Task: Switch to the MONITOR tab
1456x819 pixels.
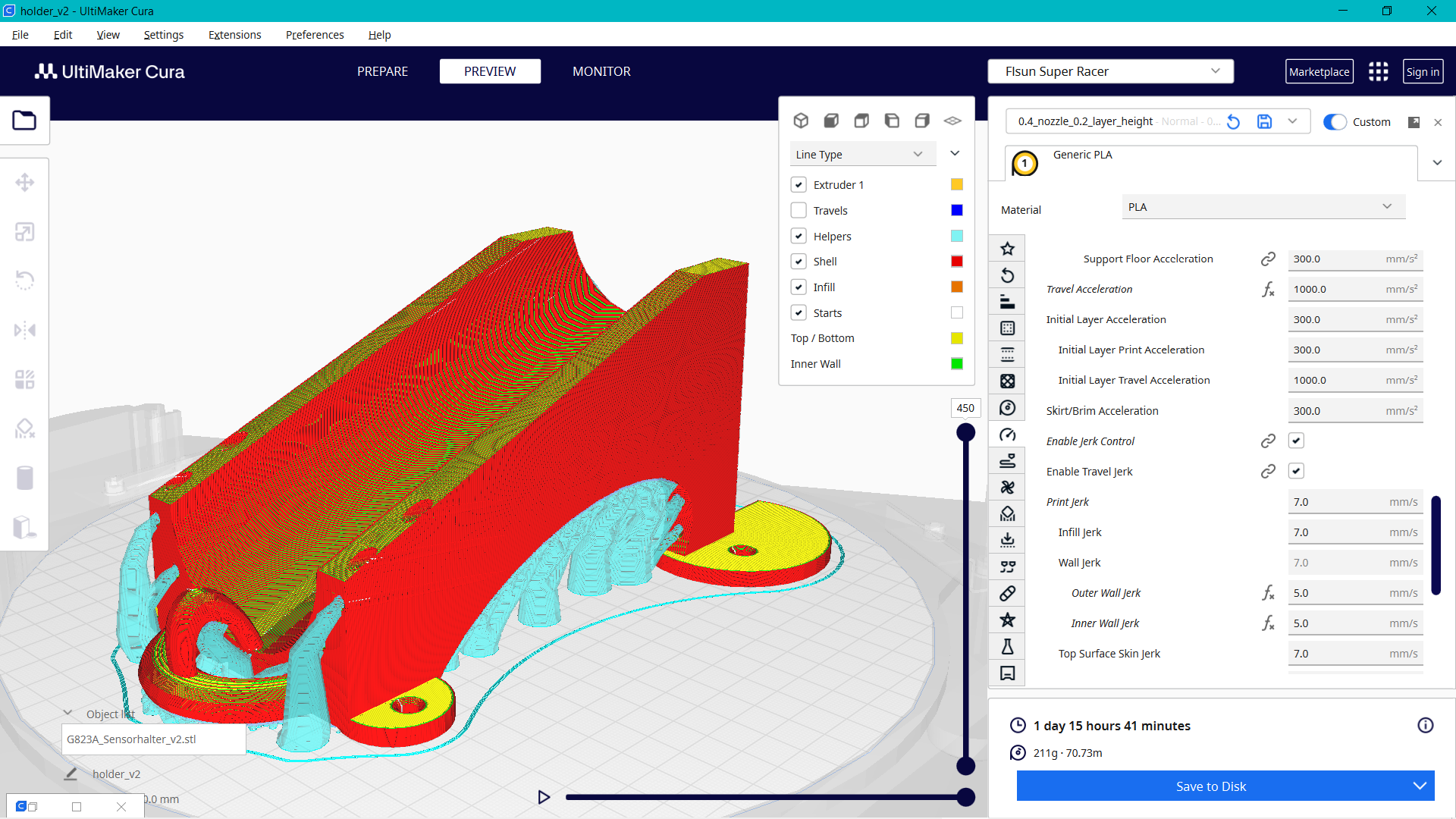Action: [601, 71]
